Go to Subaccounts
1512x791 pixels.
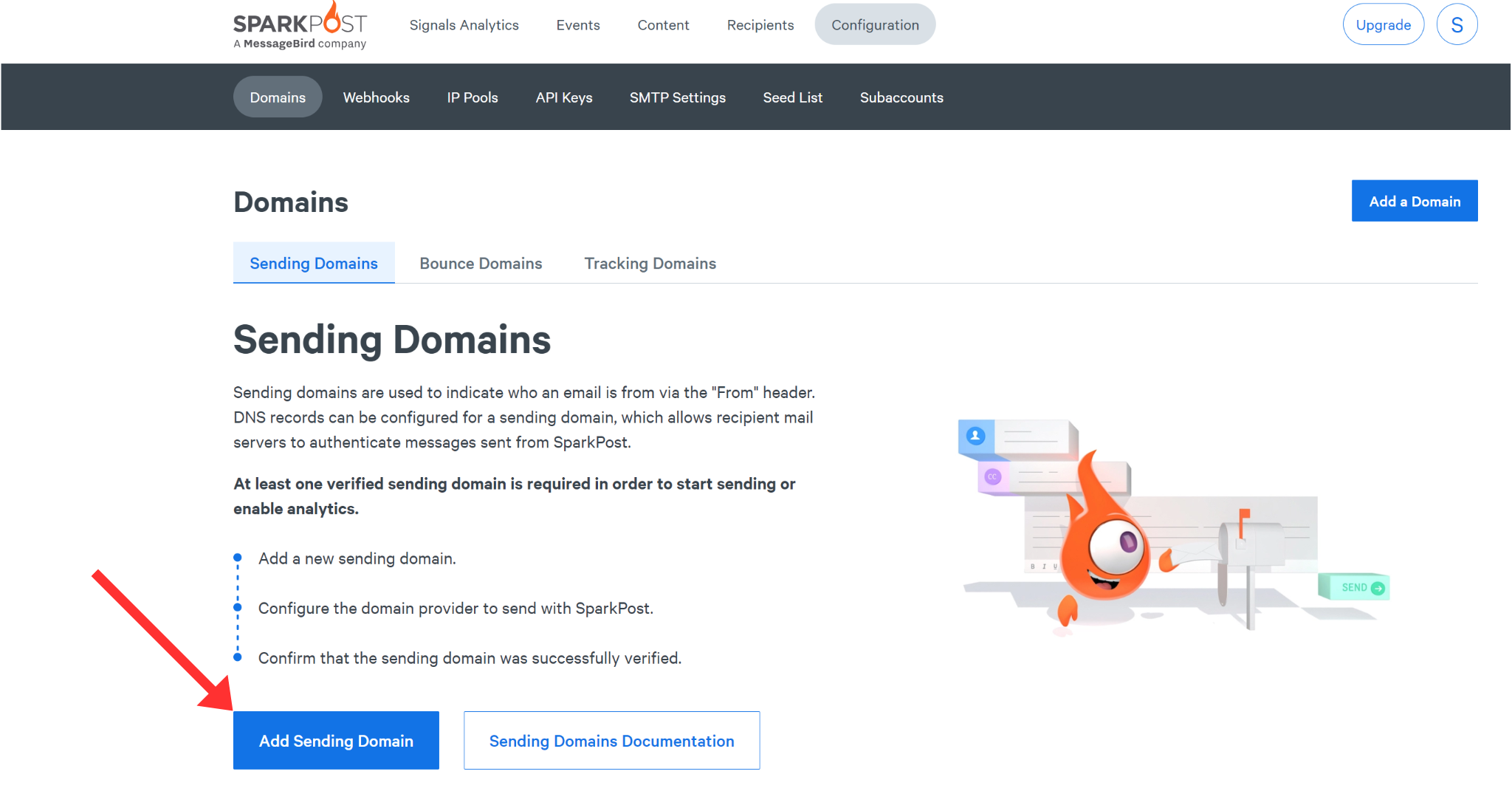[901, 97]
